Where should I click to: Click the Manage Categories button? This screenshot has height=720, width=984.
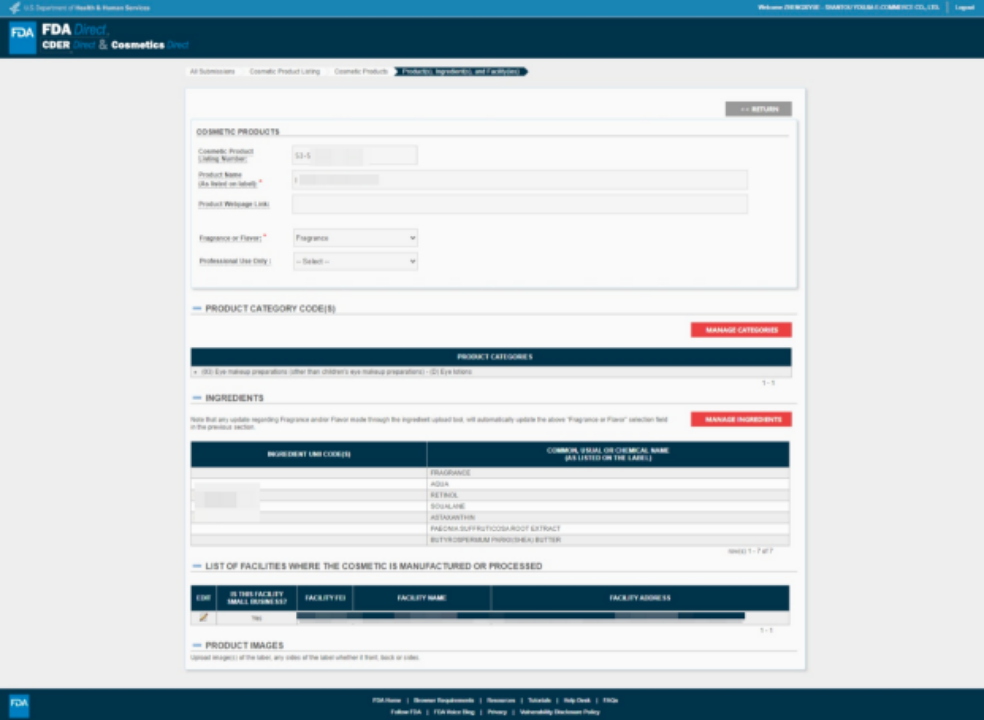(741, 330)
